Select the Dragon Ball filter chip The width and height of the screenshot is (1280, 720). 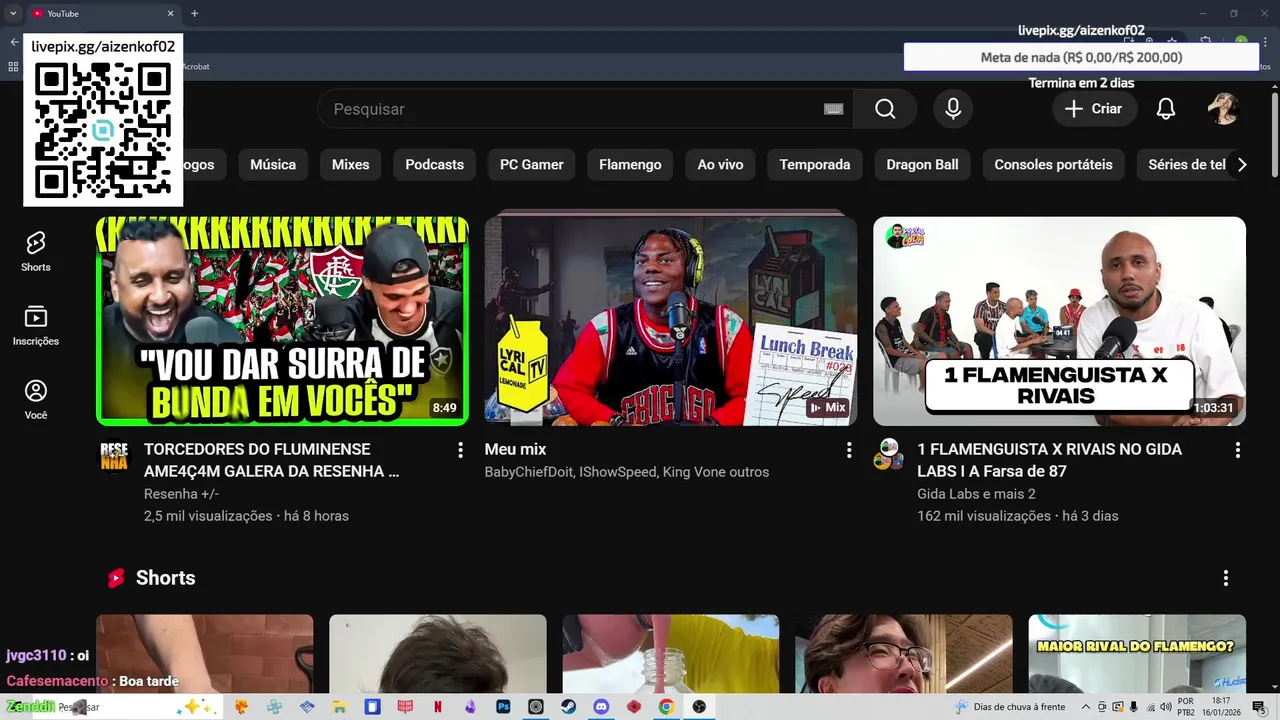pos(922,165)
